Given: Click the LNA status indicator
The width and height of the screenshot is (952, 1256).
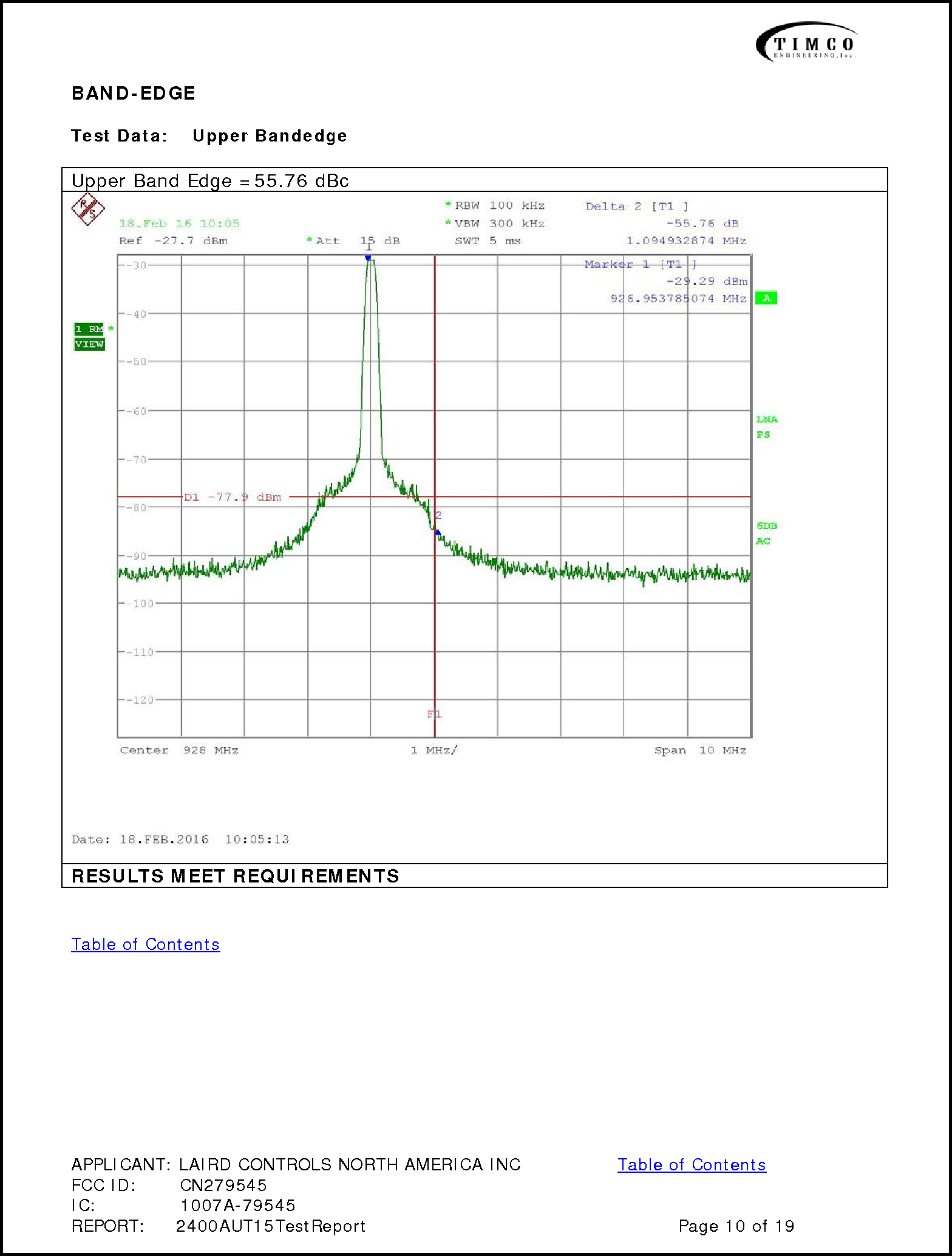Looking at the screenshot, I should coord(766,420).
